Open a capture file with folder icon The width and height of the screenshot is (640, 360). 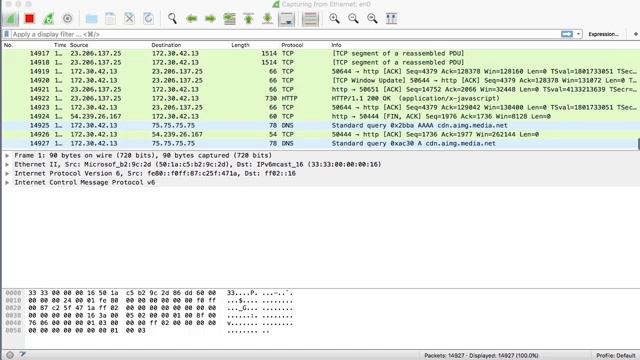coord(91,18)
